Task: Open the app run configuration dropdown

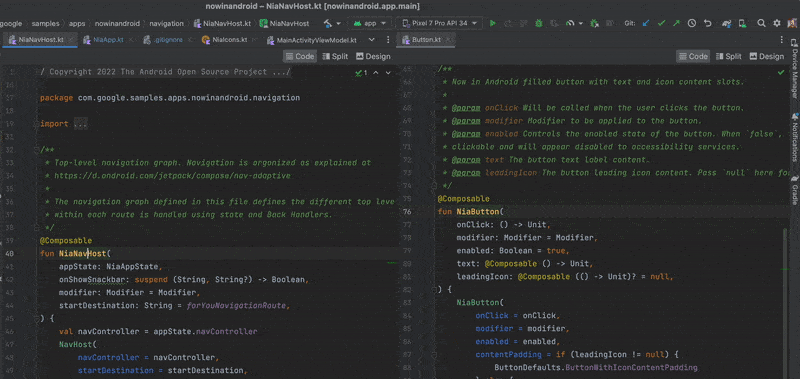Action: (x=370, y=23)
